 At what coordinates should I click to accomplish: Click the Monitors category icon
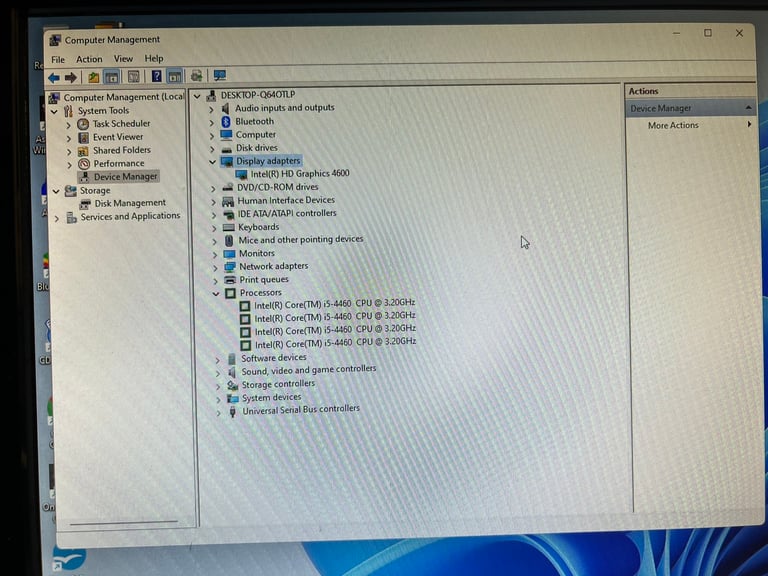(x=230, y=254)
